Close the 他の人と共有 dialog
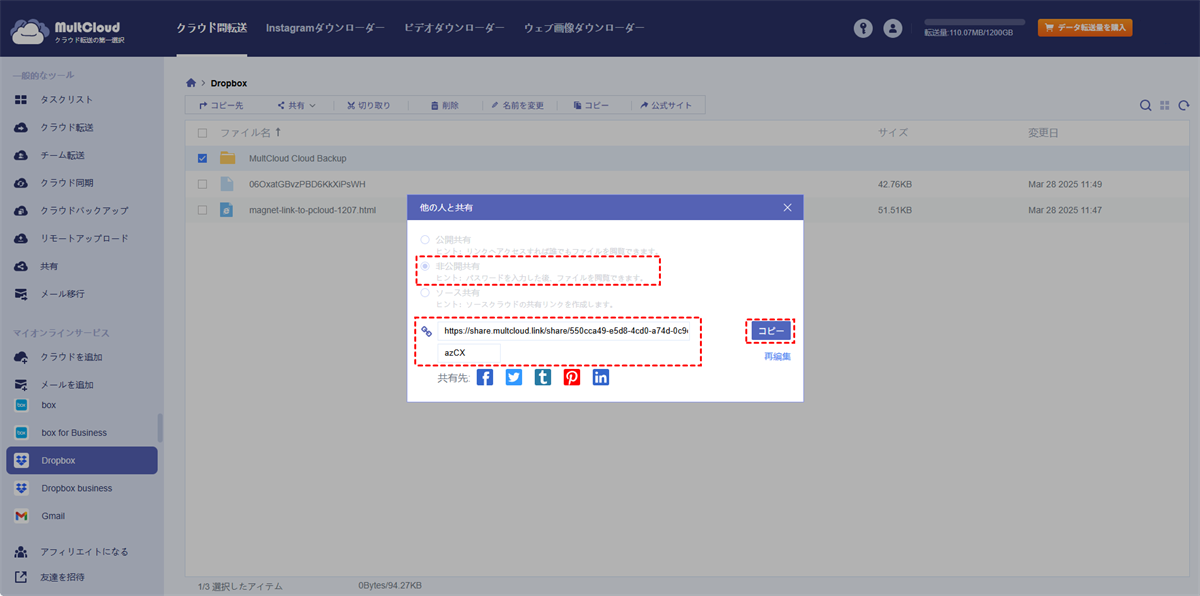Viewport: 1200px width, 596px height. point(787,207)
